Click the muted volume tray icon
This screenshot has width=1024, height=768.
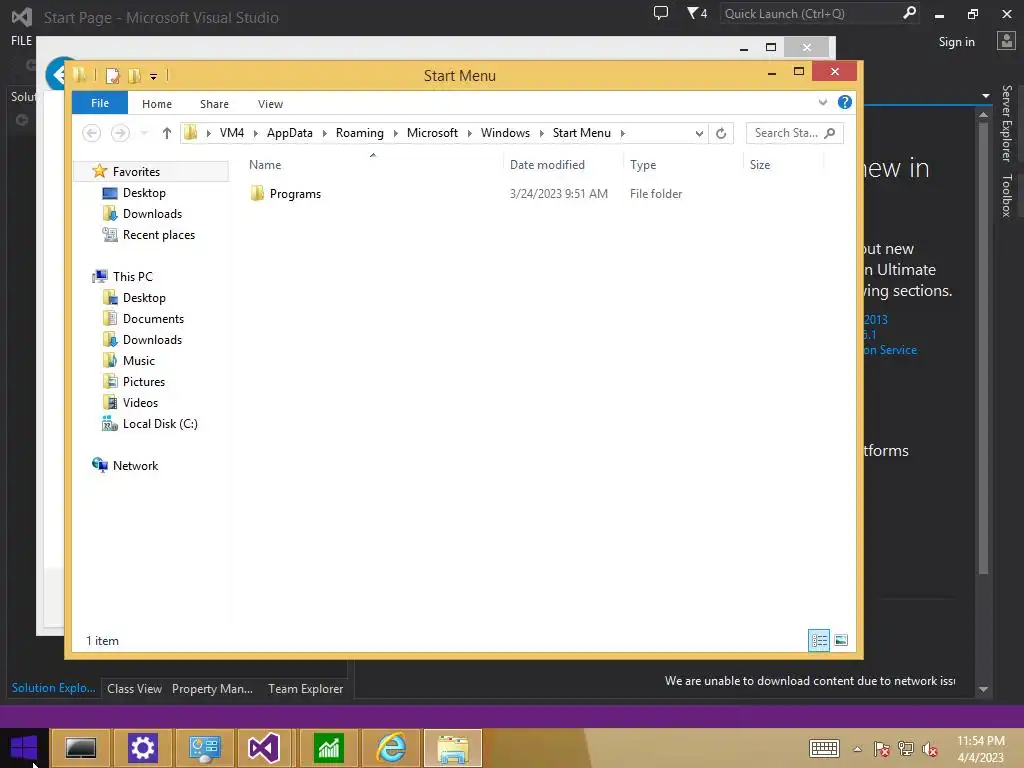click(x=930, y=749)
